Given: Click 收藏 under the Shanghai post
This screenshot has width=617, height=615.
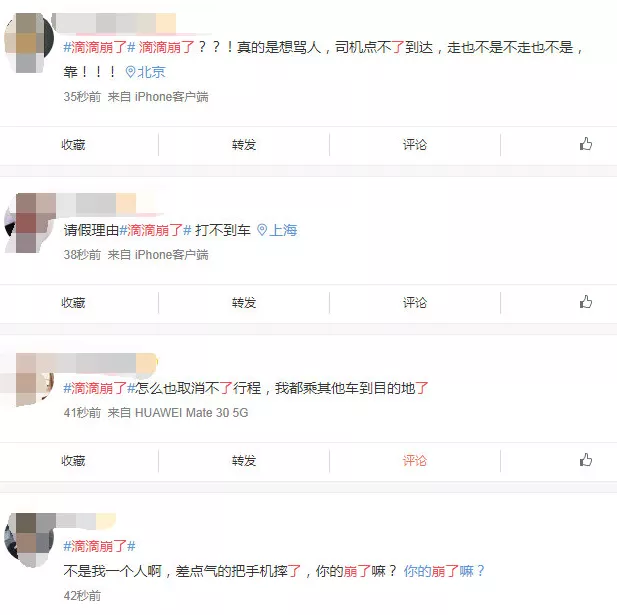Looking at the screenshot, I should (73, 303).
